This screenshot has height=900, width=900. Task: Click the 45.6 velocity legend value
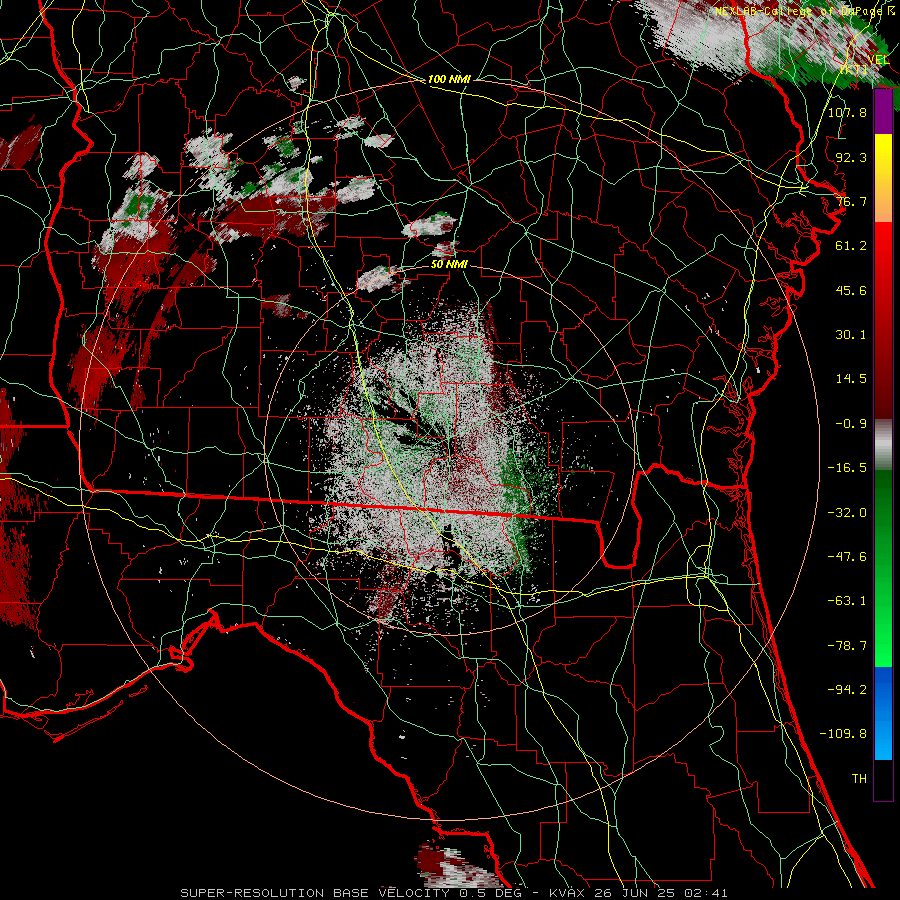[x=851, y=290]
